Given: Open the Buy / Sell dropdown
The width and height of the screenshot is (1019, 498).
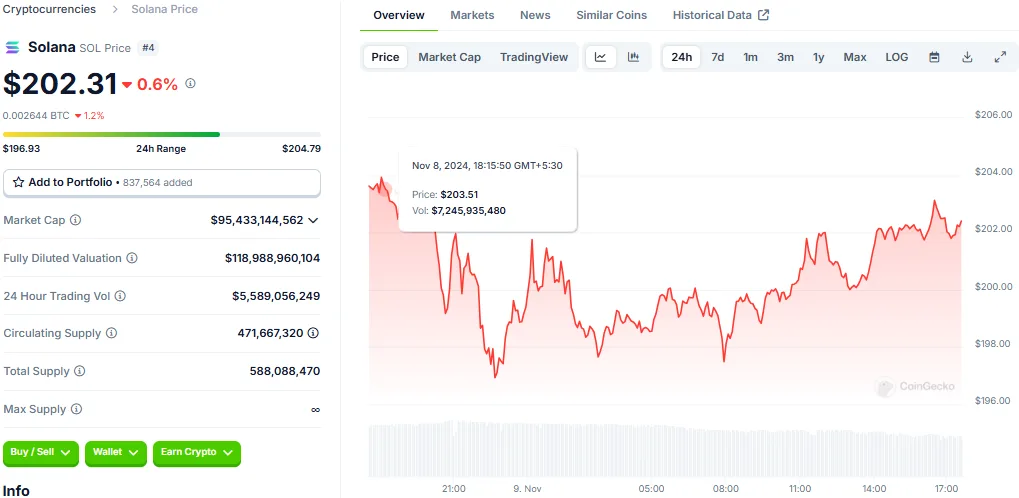Looking at the screenshot, I should pyautogui.click(x=41, y=452).
